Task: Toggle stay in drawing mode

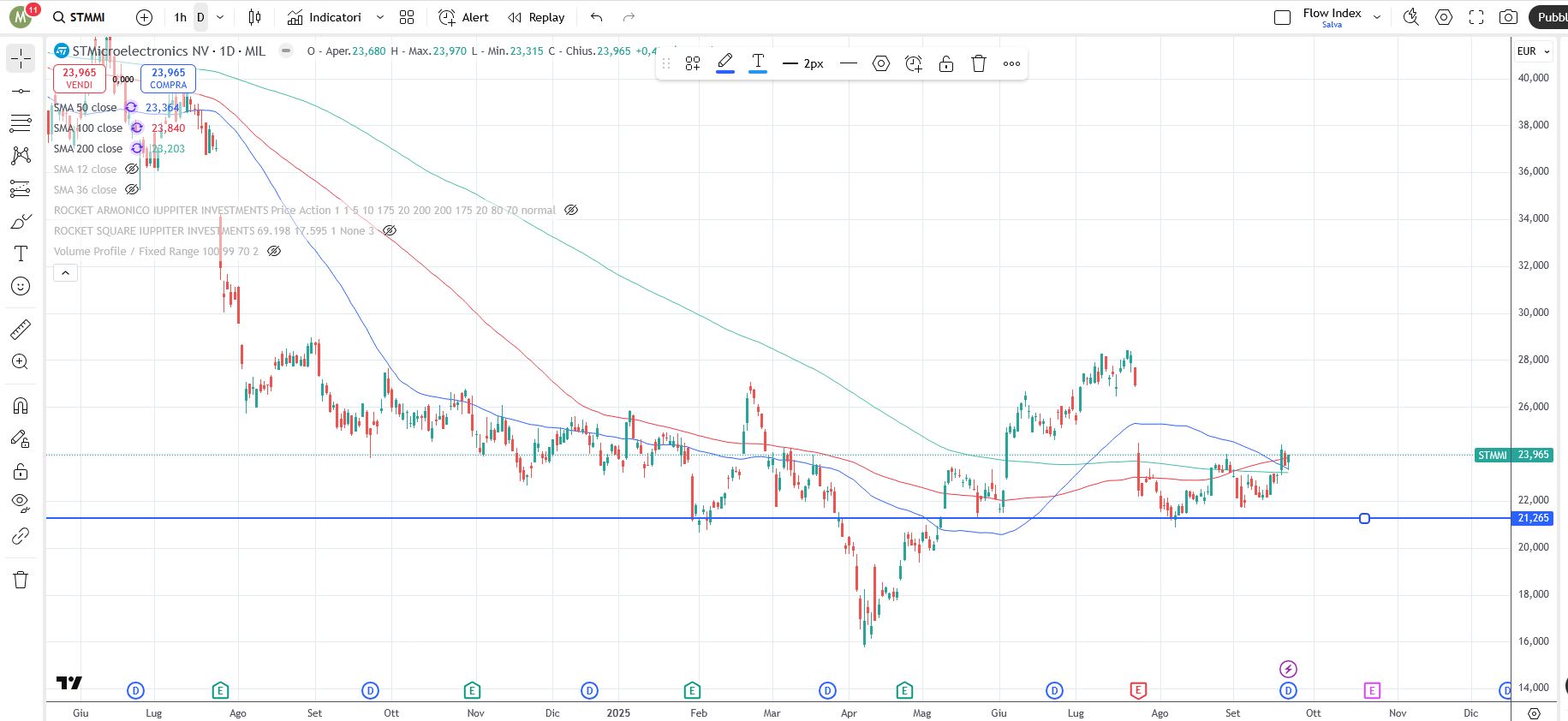Action: coord(21,438)
